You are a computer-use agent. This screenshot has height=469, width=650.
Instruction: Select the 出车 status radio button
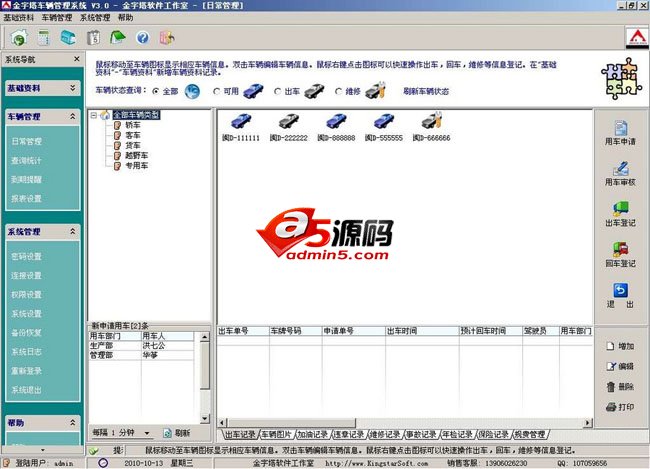point(278,91)
